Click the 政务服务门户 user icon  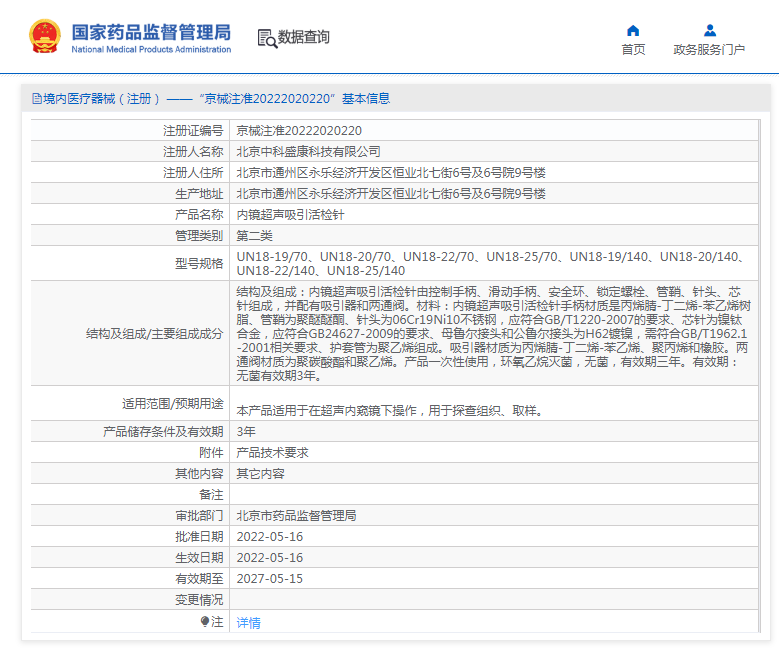pos(710,31)
